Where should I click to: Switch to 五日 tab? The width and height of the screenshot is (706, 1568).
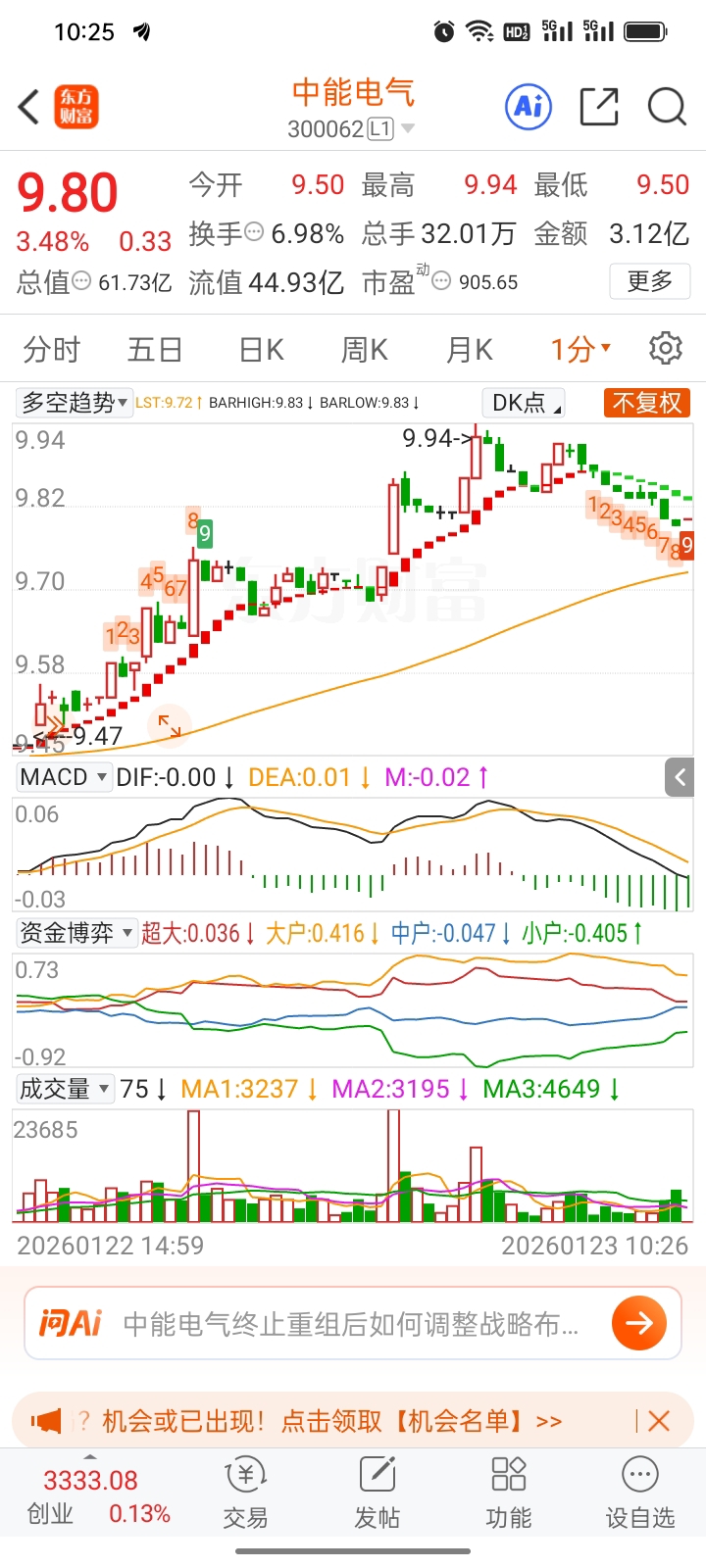tap(155, 349)
